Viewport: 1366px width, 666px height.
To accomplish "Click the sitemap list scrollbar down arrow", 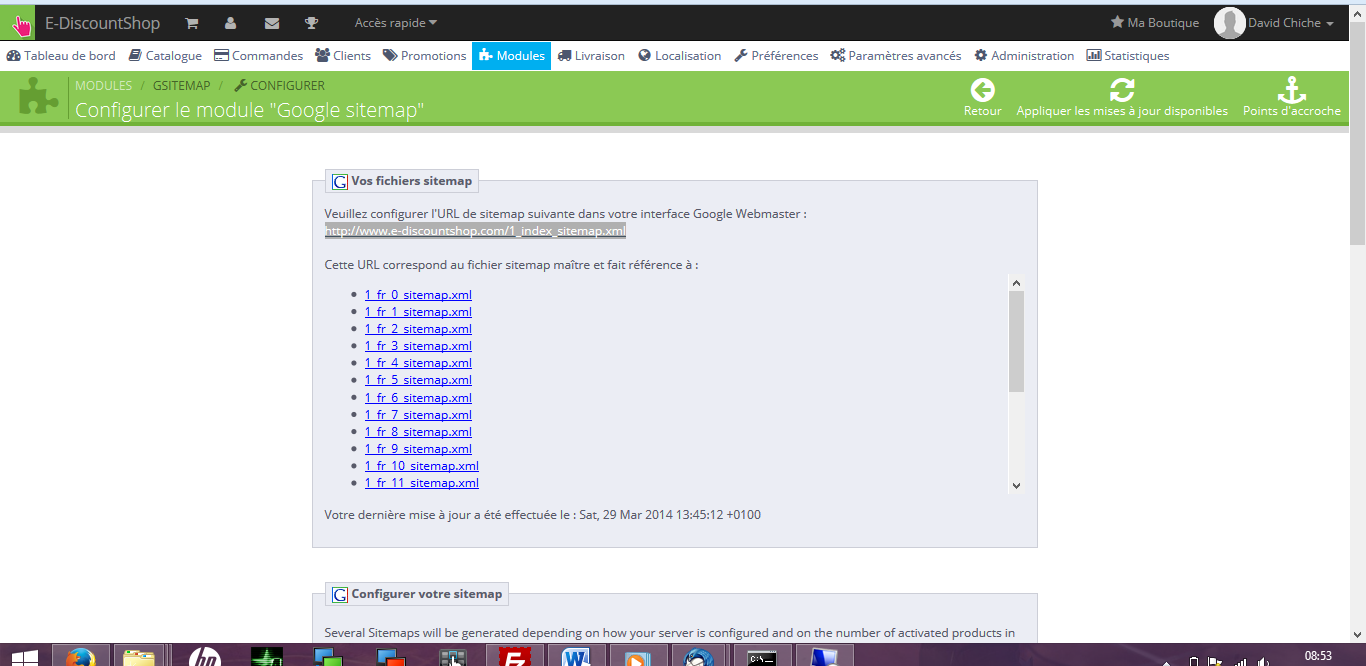I will pyautogui.click(x=1016, y=485).
